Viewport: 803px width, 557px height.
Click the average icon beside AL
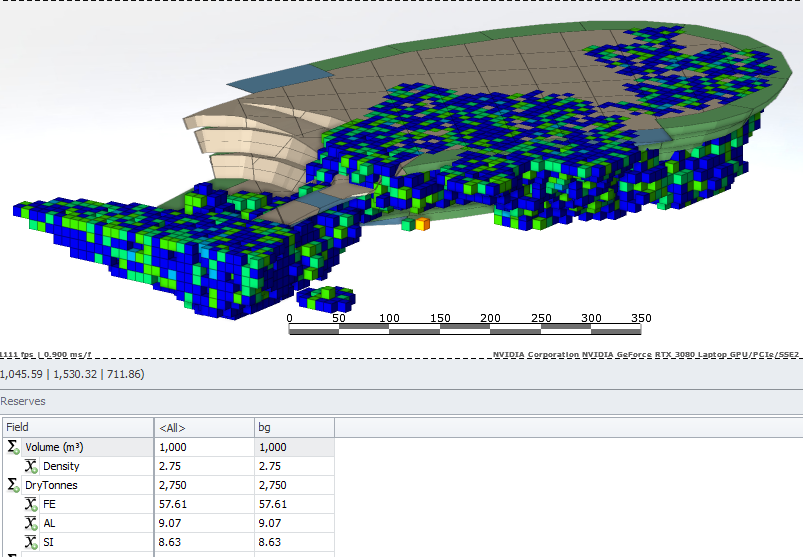pyautogui.click(x=31, y=523)
